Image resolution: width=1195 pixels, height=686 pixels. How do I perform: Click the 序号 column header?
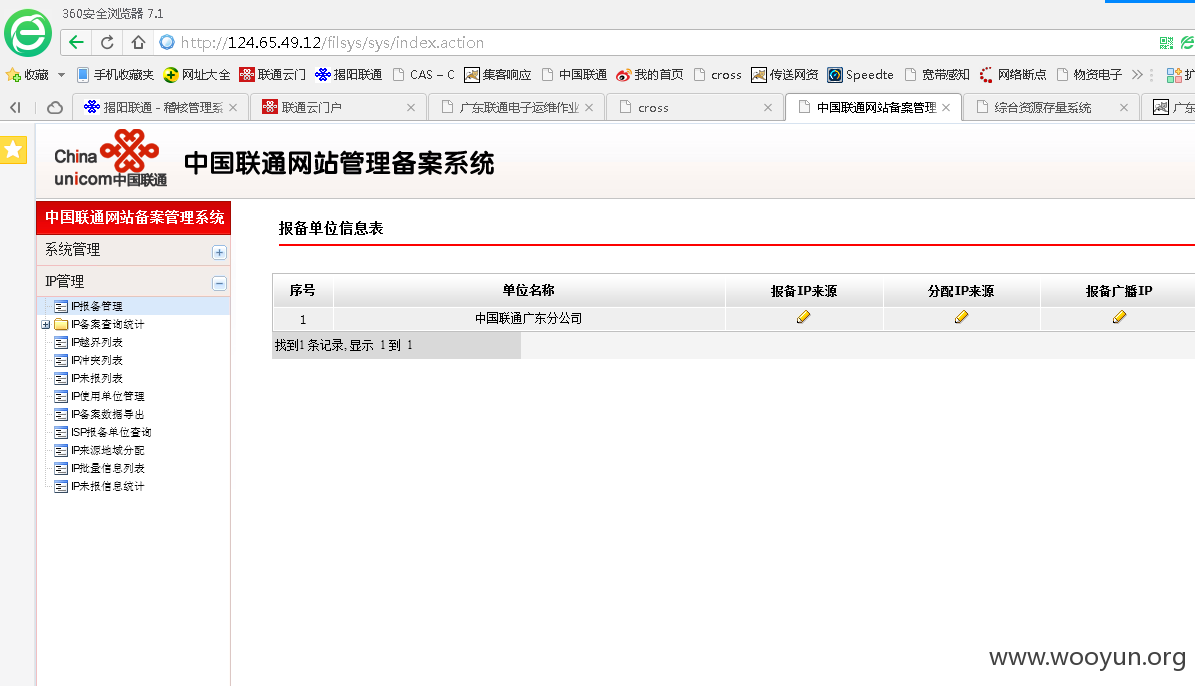303,290
